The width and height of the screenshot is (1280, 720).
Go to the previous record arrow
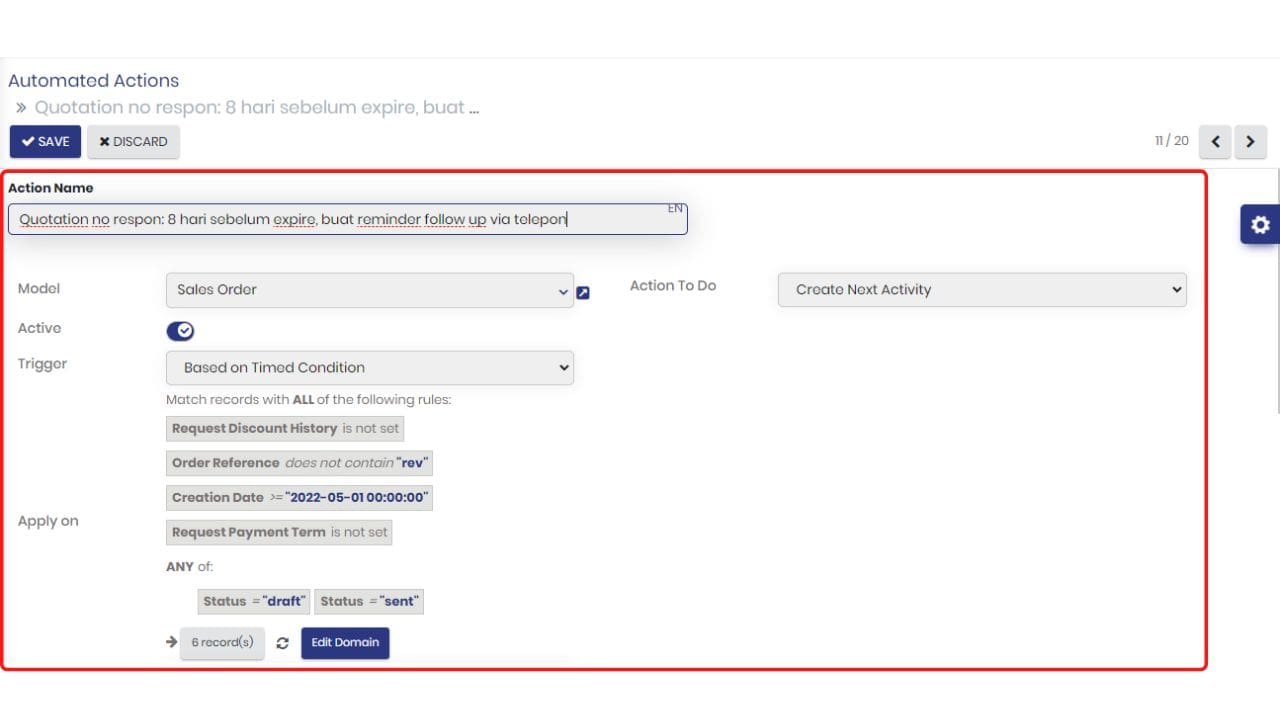1215,142
